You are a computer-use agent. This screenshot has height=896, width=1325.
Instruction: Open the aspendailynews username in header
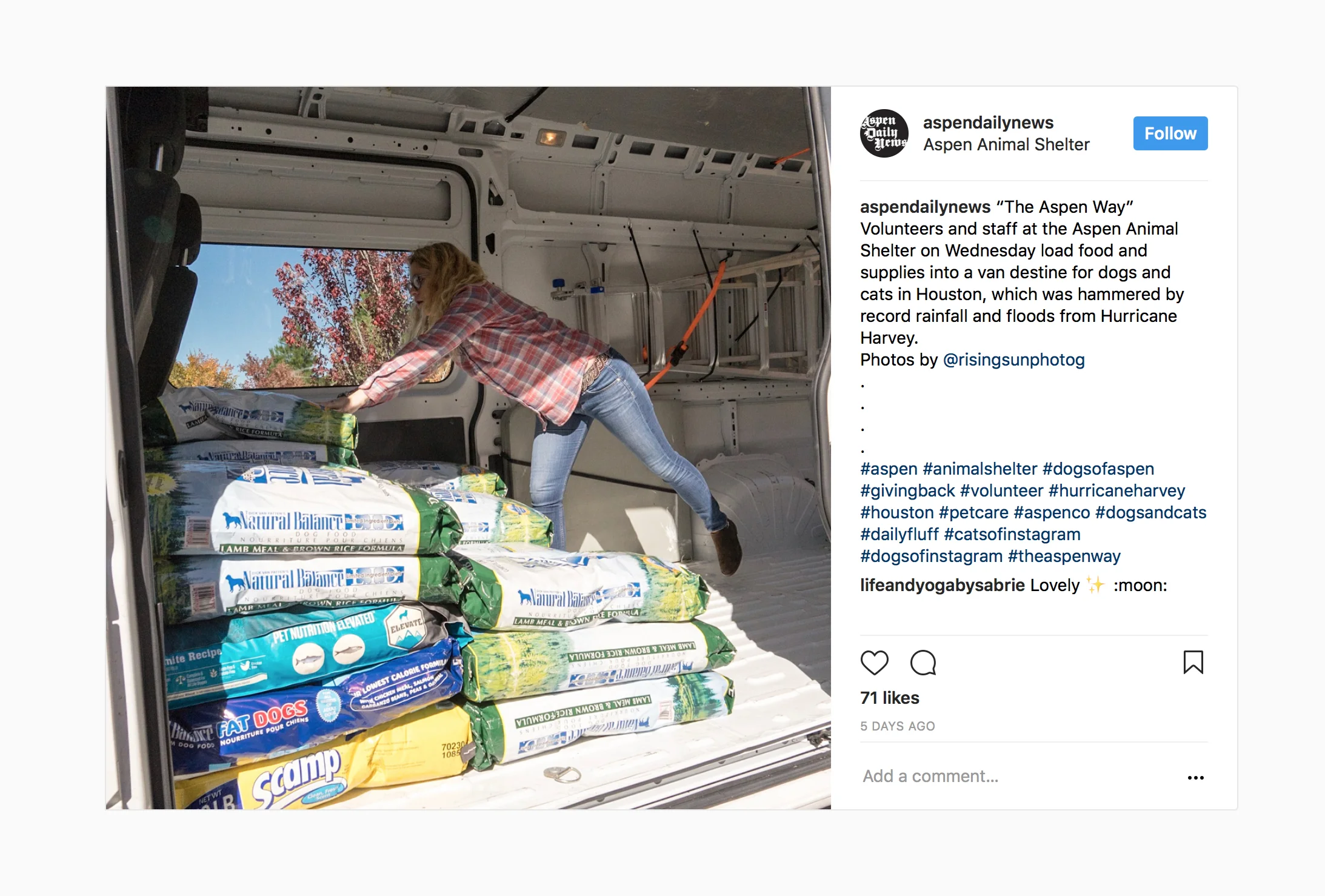tap(988, 122)
